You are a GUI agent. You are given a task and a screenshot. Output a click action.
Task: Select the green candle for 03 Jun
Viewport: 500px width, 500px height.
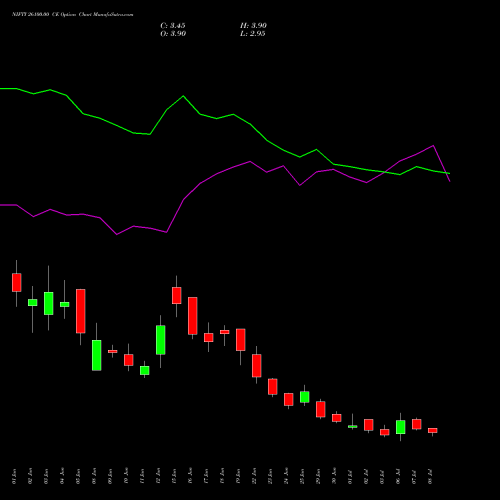pos(49,303)
